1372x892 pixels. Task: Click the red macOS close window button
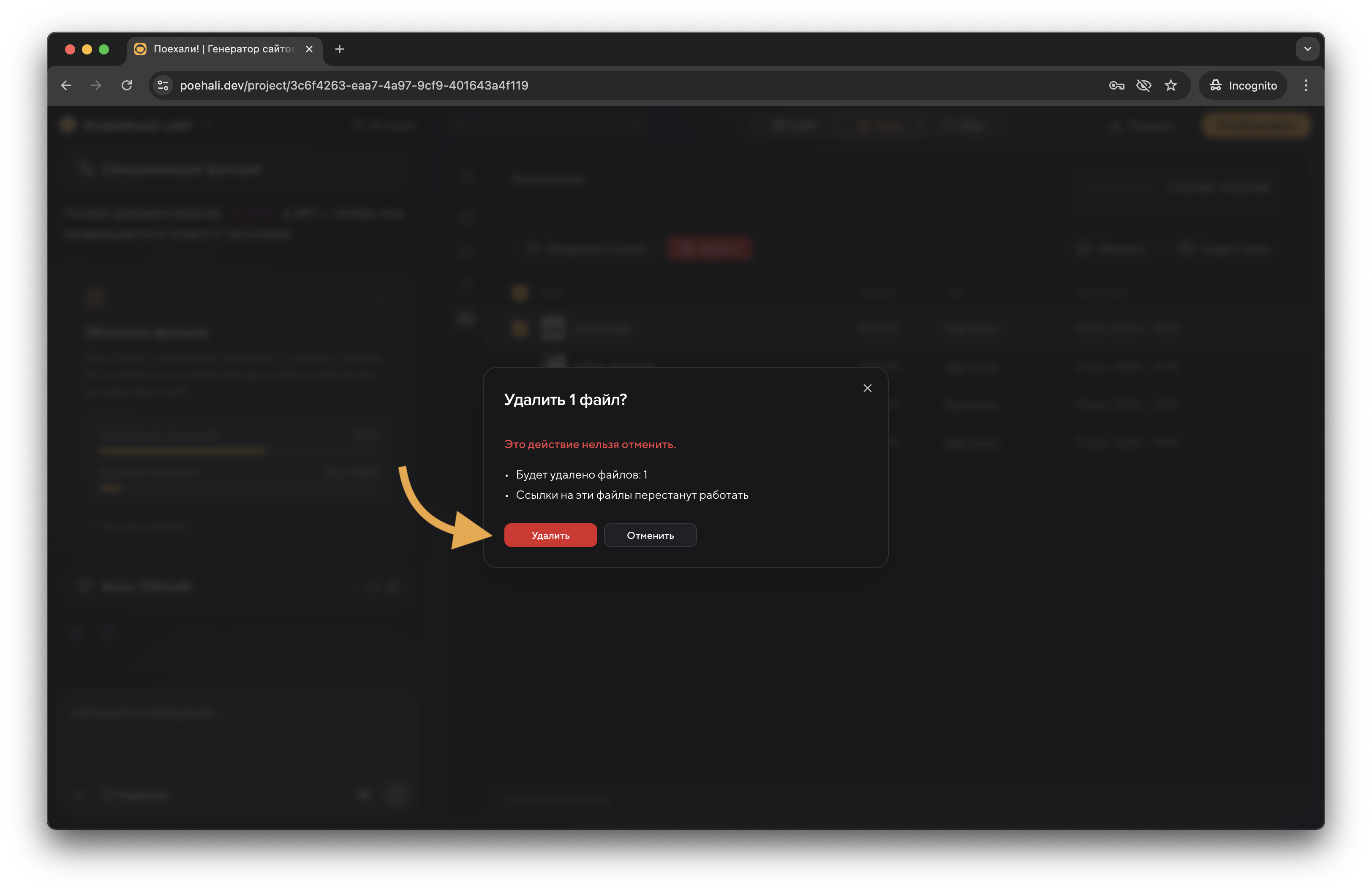point(70,49)
